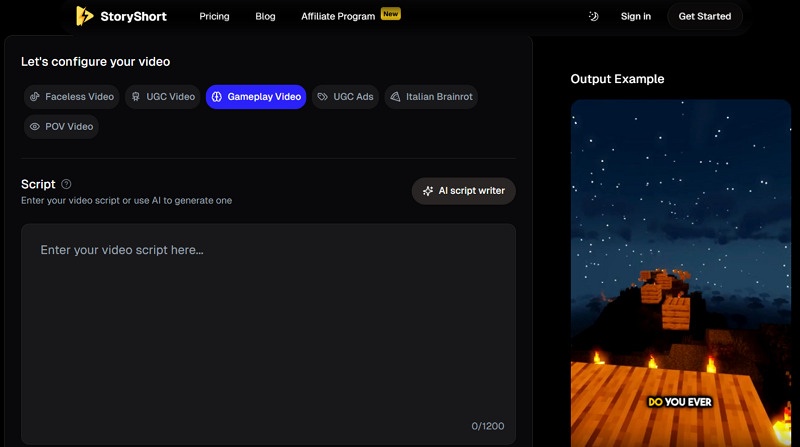The height and width of the screenshot is (447, 800).
Task: Click the Output Example heading
Action: (x=617, y=79)
